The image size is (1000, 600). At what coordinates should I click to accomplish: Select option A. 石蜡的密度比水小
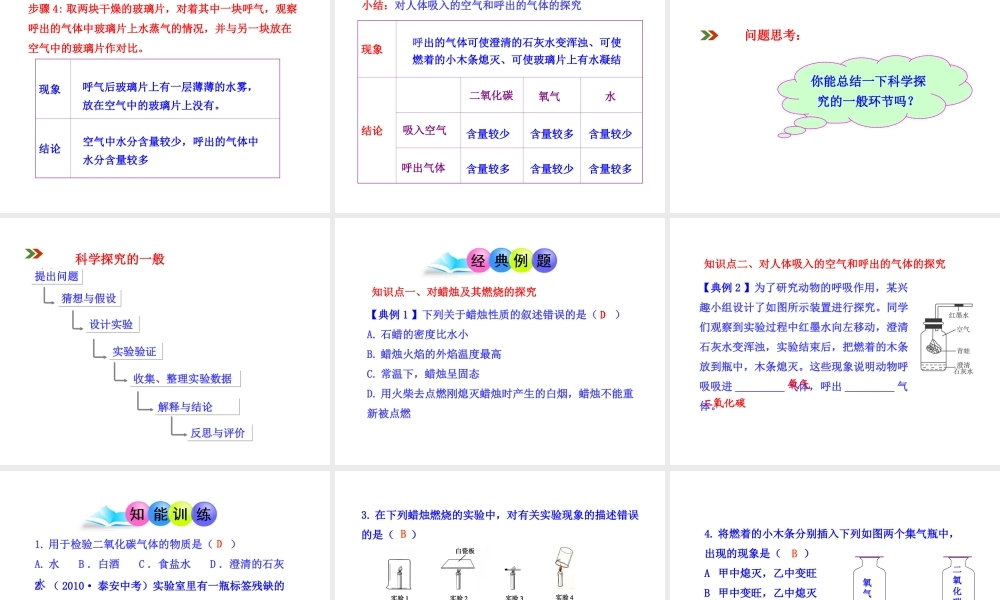pyautogui.click(x=417, y=334)
